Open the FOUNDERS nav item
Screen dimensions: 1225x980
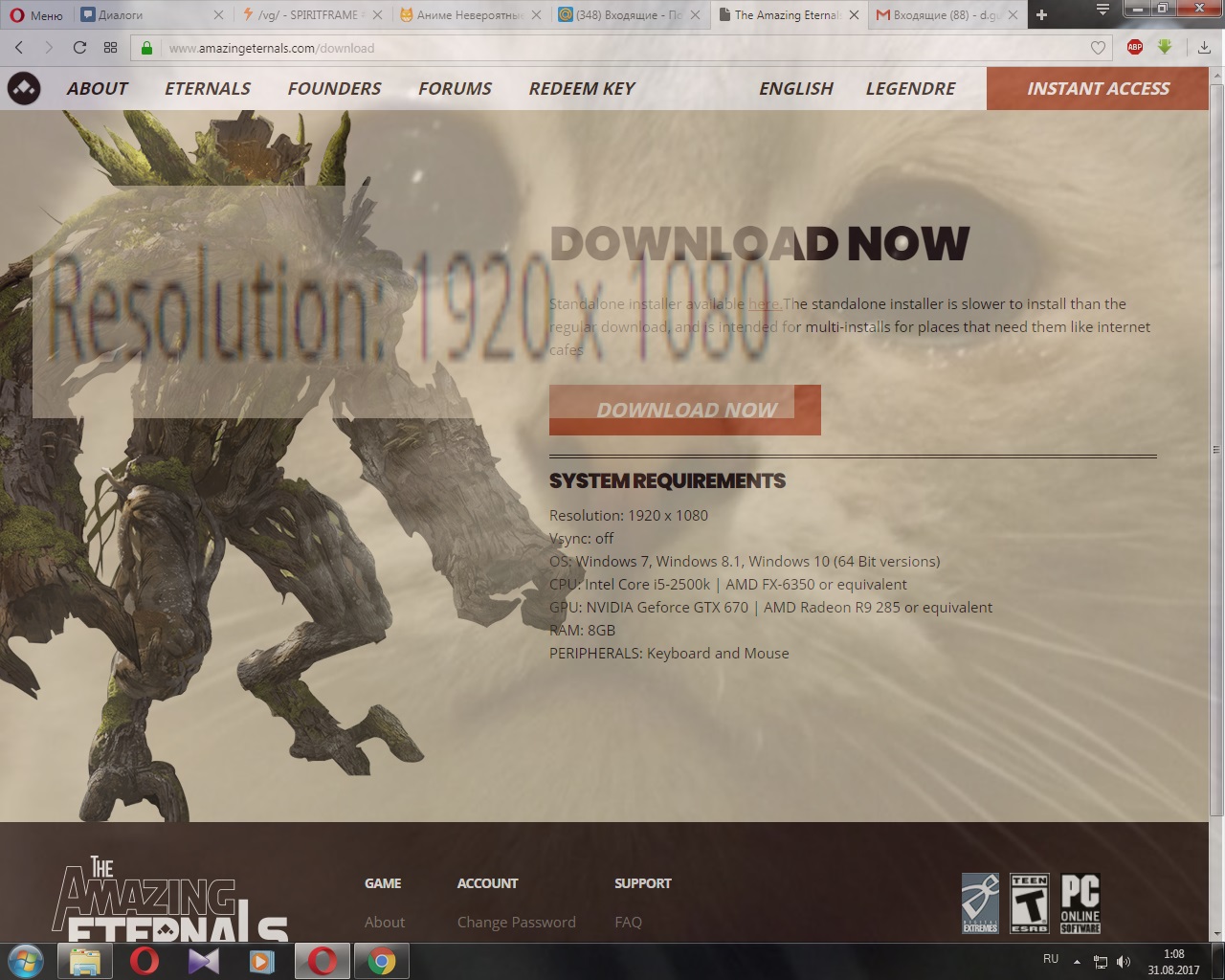pos(334,88)
